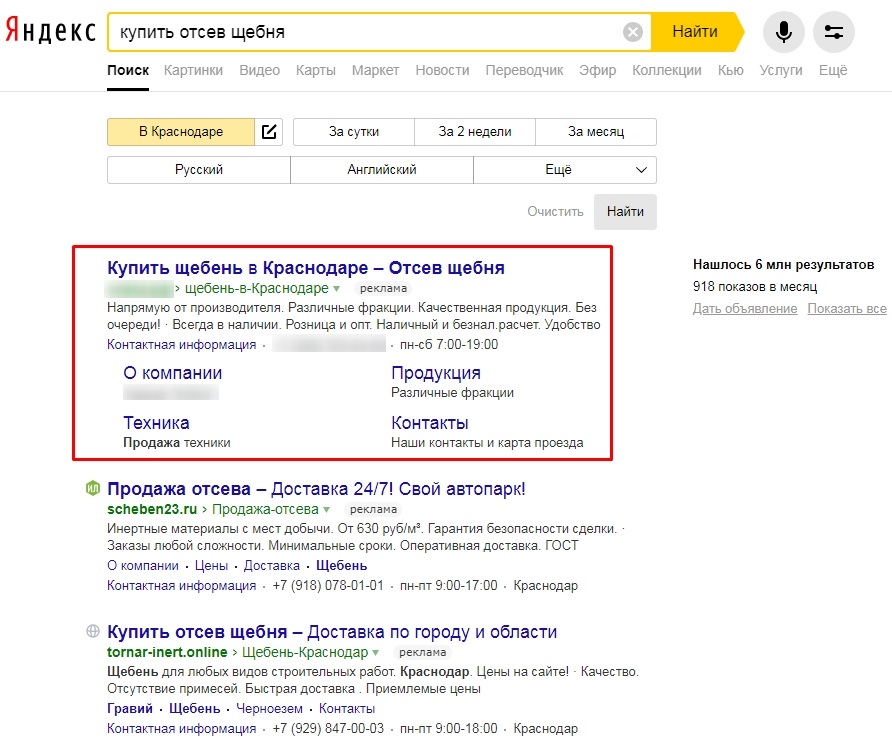
Task: Click the phone number +7 (929) 847-00-03
Action: (328, 728)
